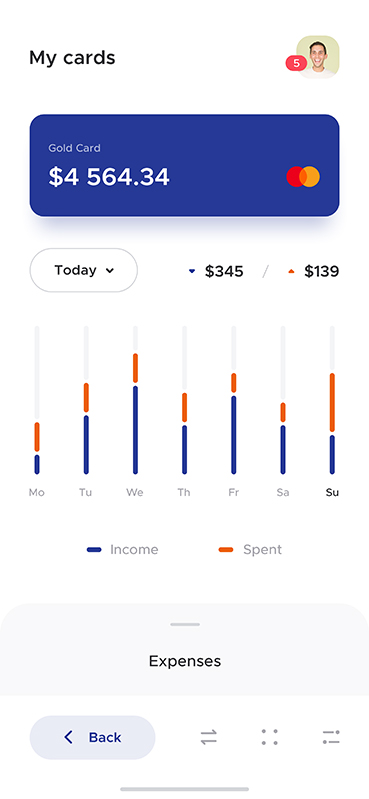369x799 pixels.
Task: Tap the Mastercard logo on Gold Card
Action: tap(303, 176)
